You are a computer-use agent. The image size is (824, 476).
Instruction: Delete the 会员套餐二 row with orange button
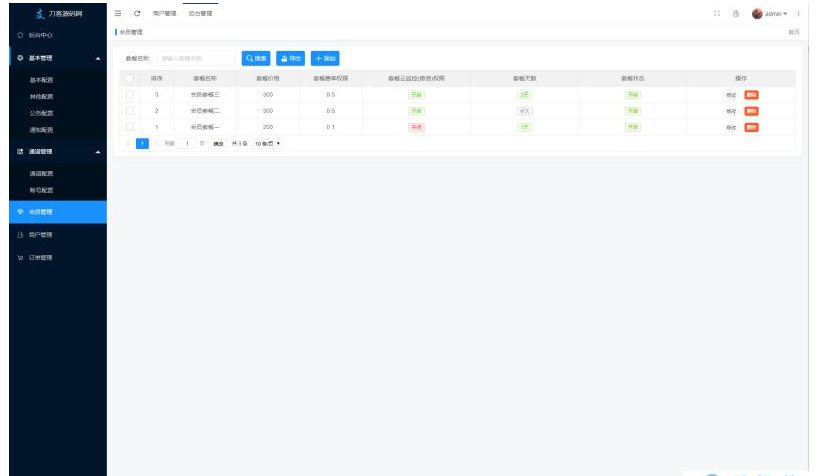(x=752, y=111)
